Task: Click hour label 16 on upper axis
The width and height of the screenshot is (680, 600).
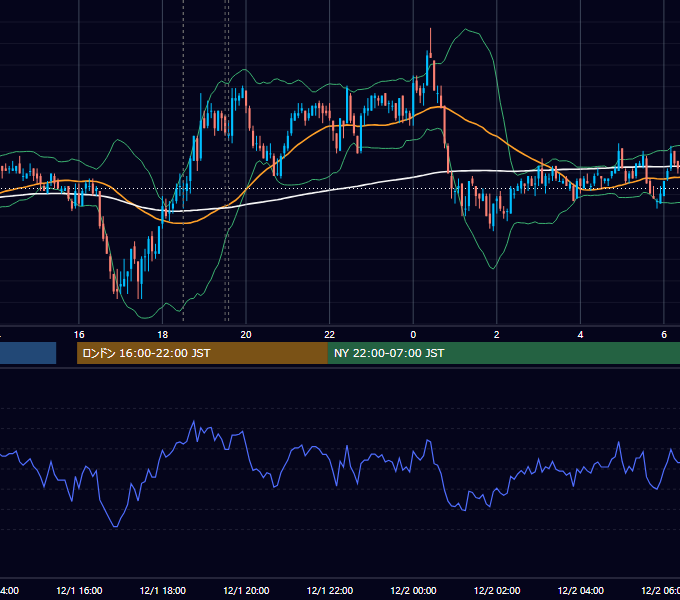Action: point(79,335)
